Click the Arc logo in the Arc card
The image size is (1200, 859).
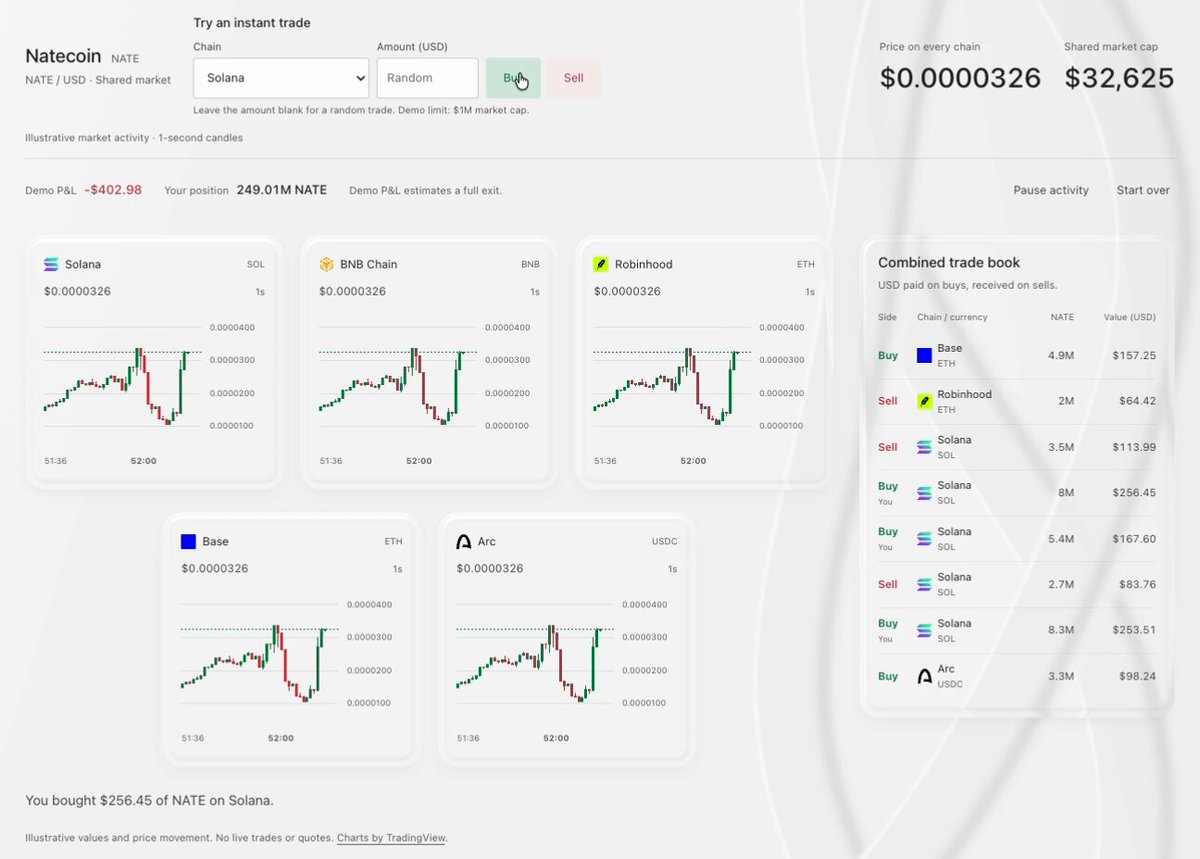tap(463, 541)
